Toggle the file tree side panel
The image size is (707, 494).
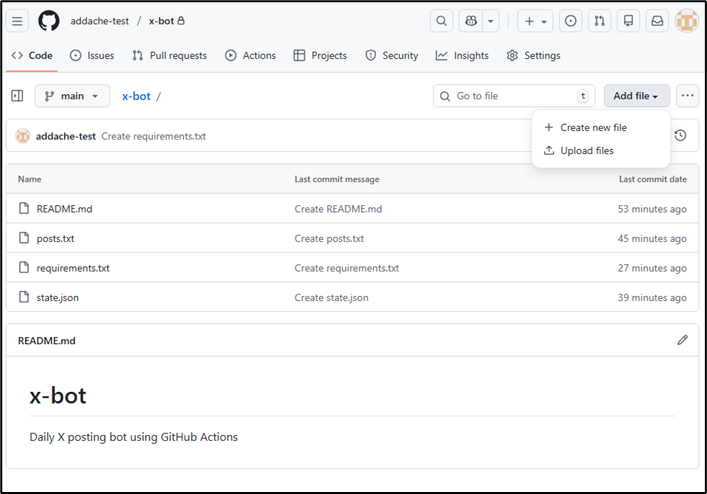pyautogui.click(x=17, y=96)
